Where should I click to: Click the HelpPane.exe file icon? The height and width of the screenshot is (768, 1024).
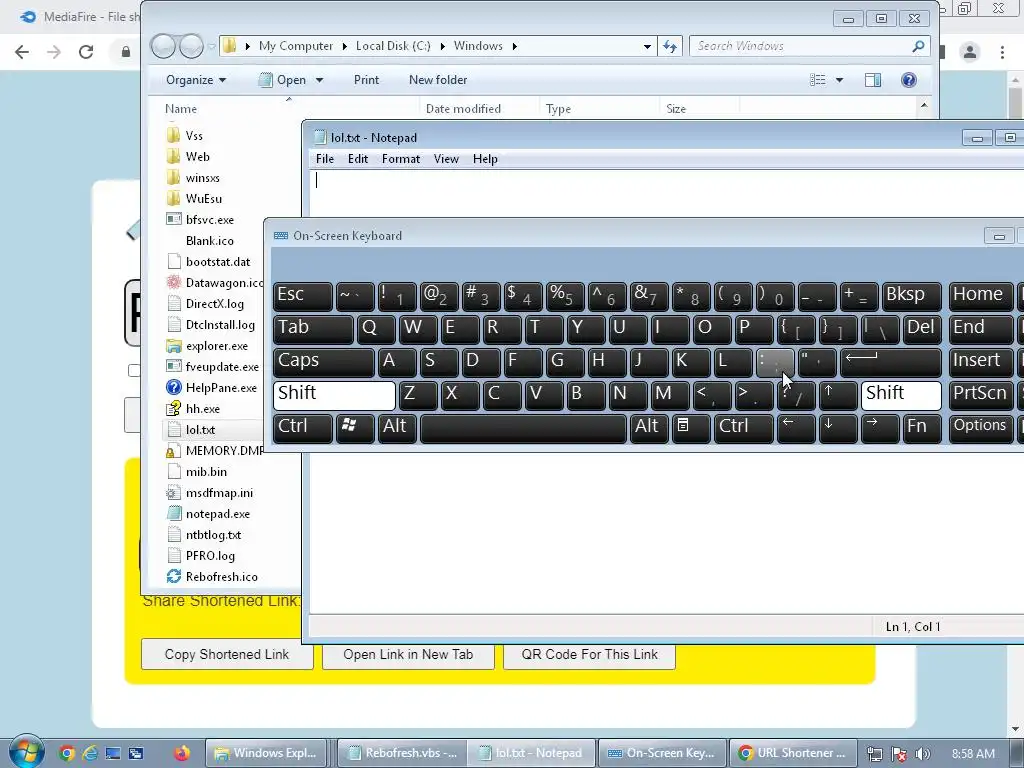coord(173,387)
